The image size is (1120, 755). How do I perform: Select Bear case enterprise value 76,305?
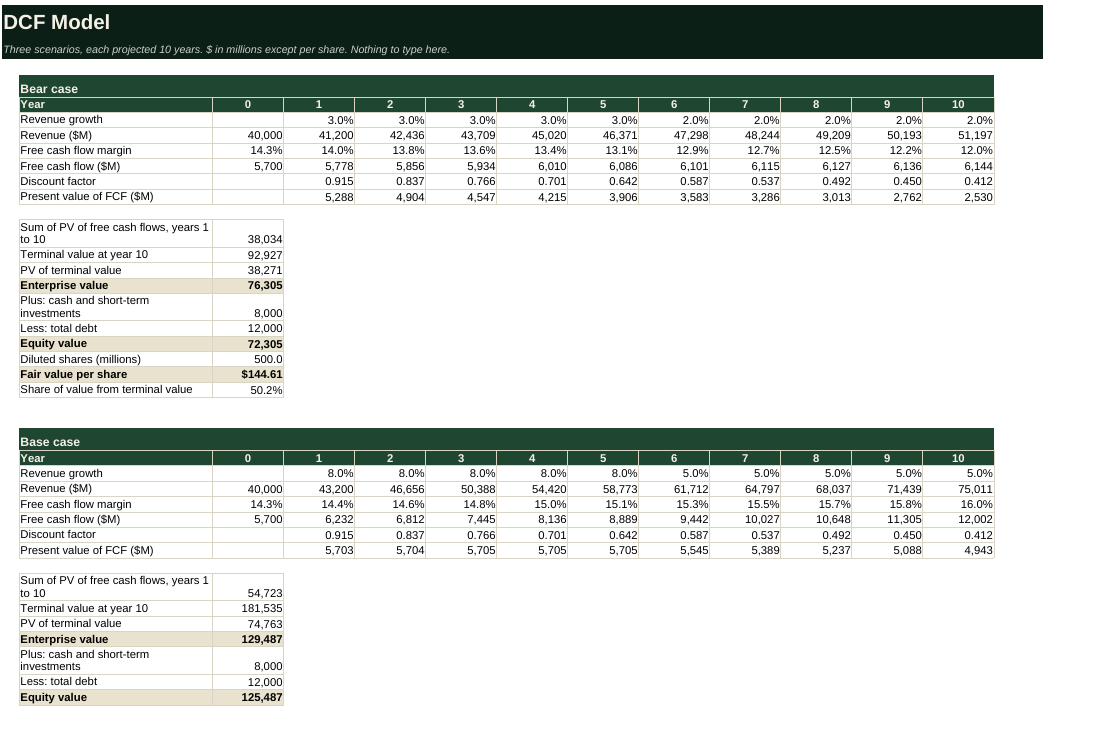point(248,285)
